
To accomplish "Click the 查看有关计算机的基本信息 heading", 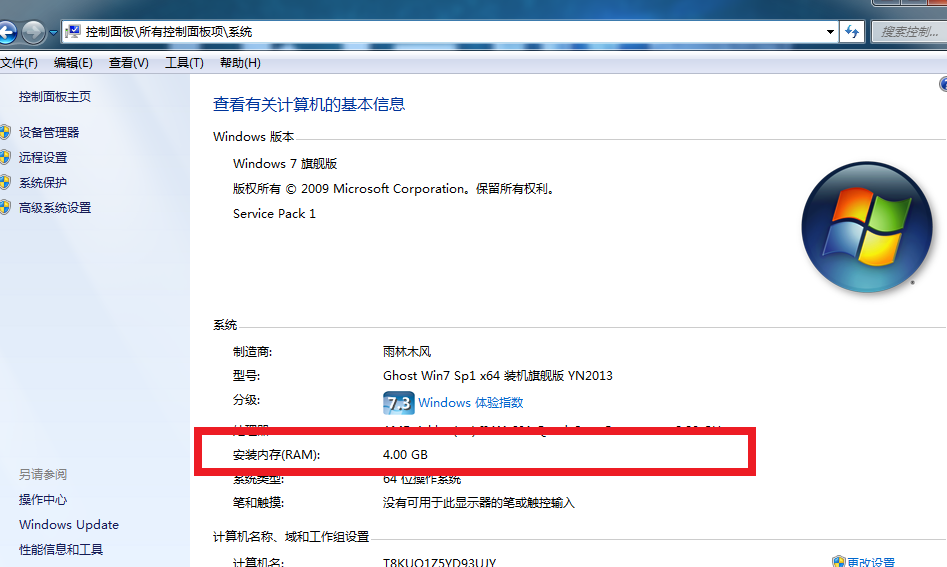I will (x=309, y=104).
